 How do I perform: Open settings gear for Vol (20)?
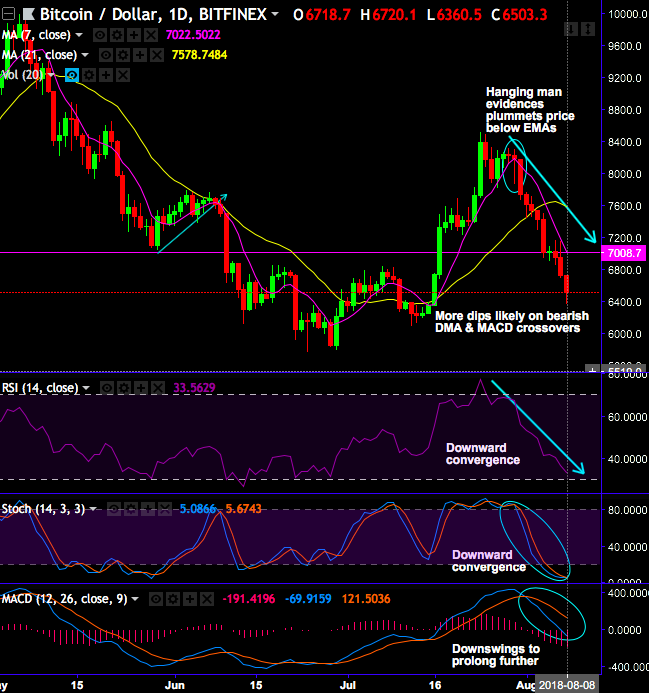pos(89,76)
